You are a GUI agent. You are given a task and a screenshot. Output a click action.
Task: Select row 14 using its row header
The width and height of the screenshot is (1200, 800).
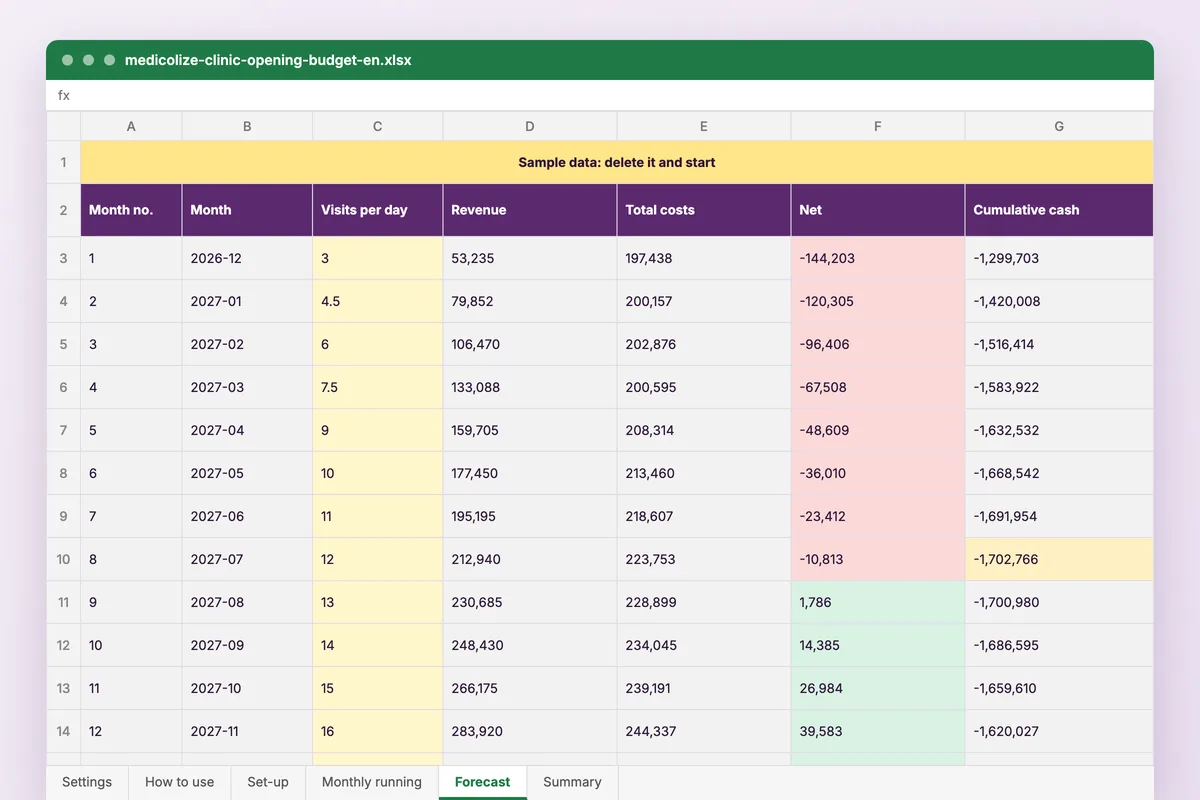coord(63,731)
